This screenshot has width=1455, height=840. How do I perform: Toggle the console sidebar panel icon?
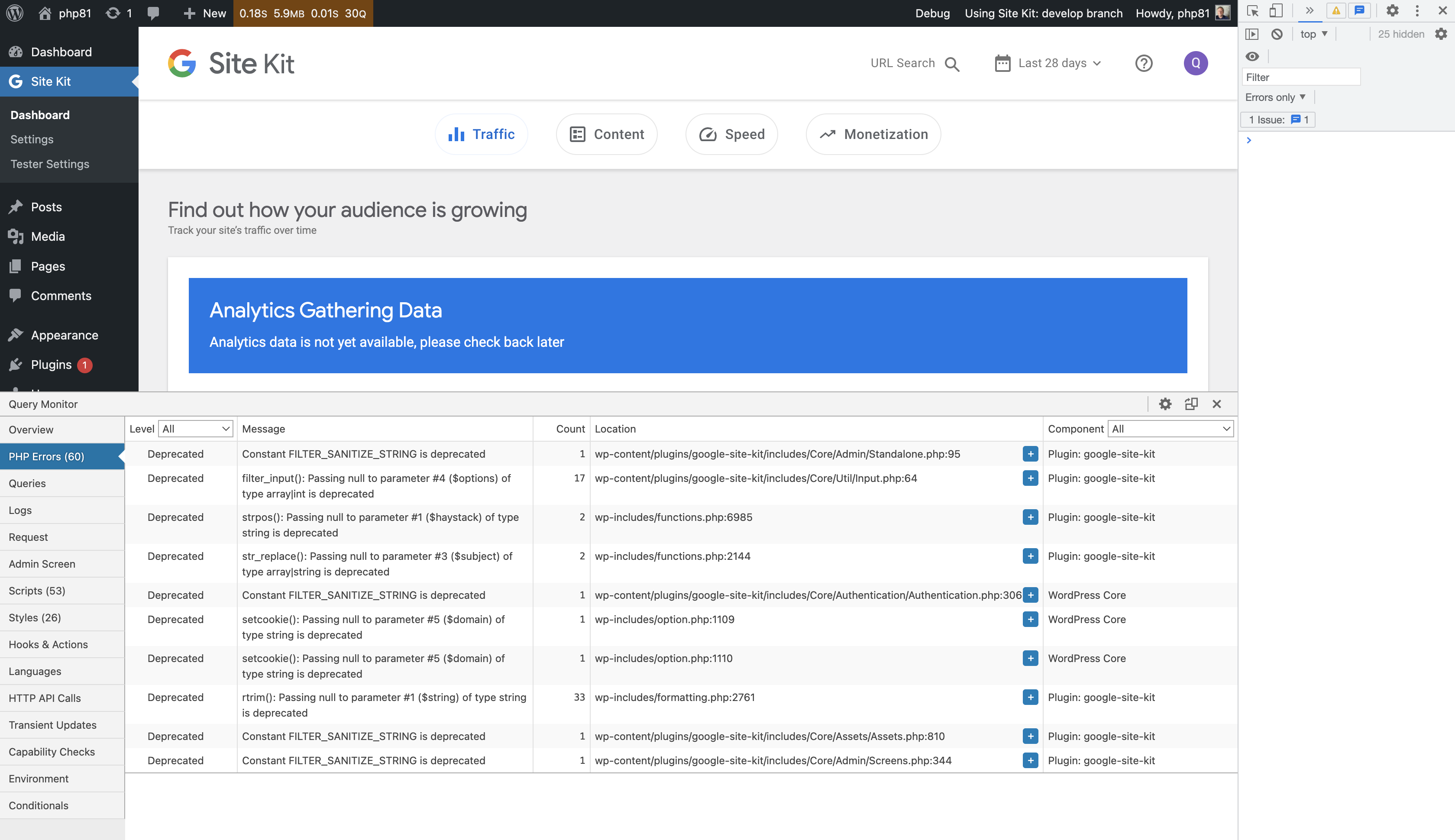click(x=1252, y=34)
